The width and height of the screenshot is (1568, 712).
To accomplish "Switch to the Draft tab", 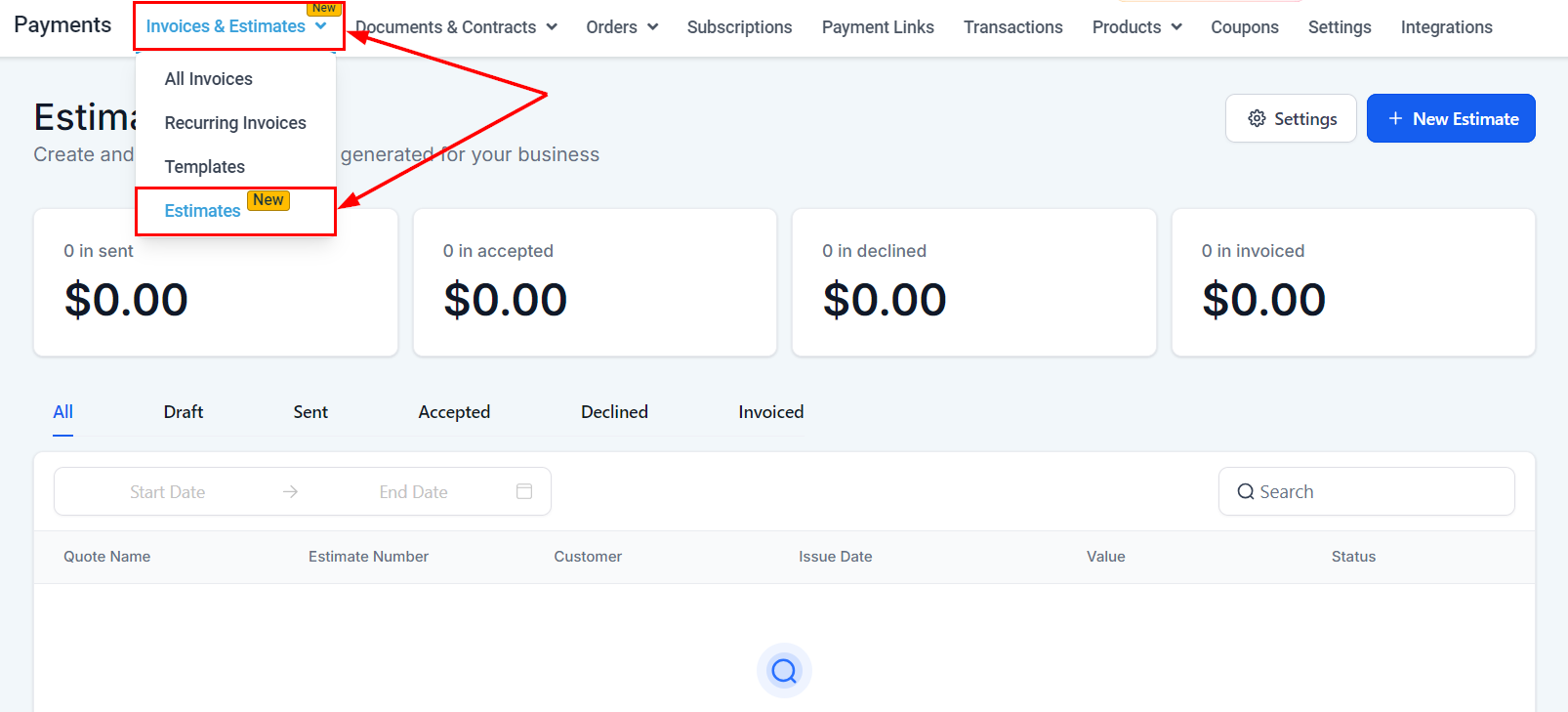I will point(184,412).
